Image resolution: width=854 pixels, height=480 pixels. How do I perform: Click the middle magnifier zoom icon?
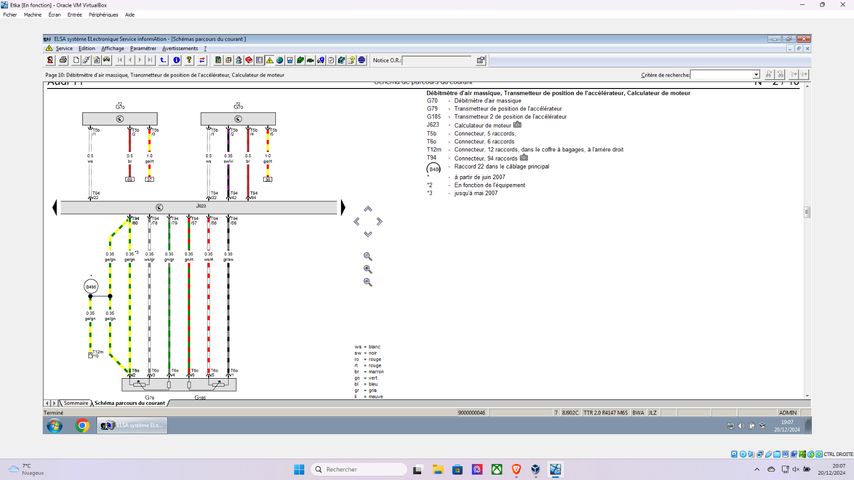[368, 269]
